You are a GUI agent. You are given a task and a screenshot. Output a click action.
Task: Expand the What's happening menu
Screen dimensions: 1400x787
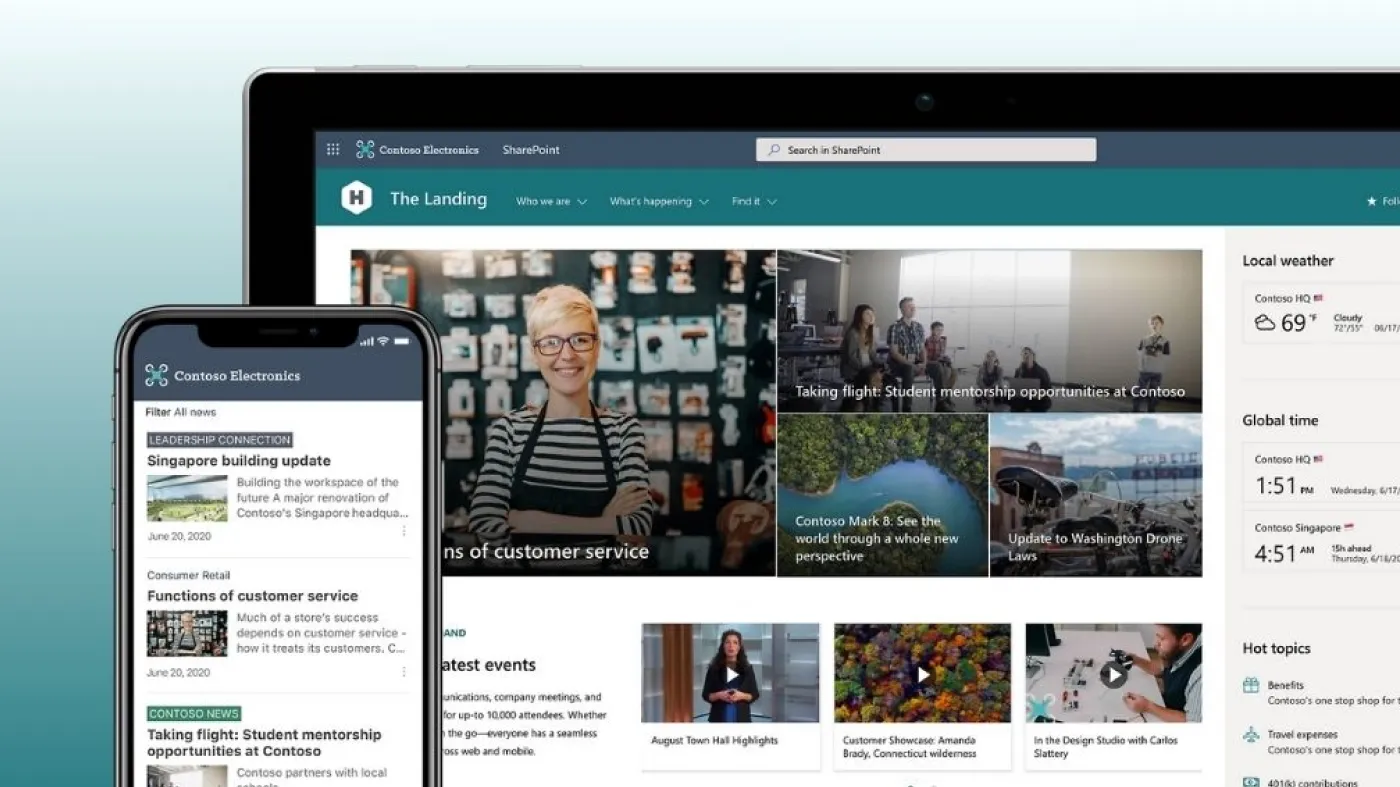(x=659, y=201)
